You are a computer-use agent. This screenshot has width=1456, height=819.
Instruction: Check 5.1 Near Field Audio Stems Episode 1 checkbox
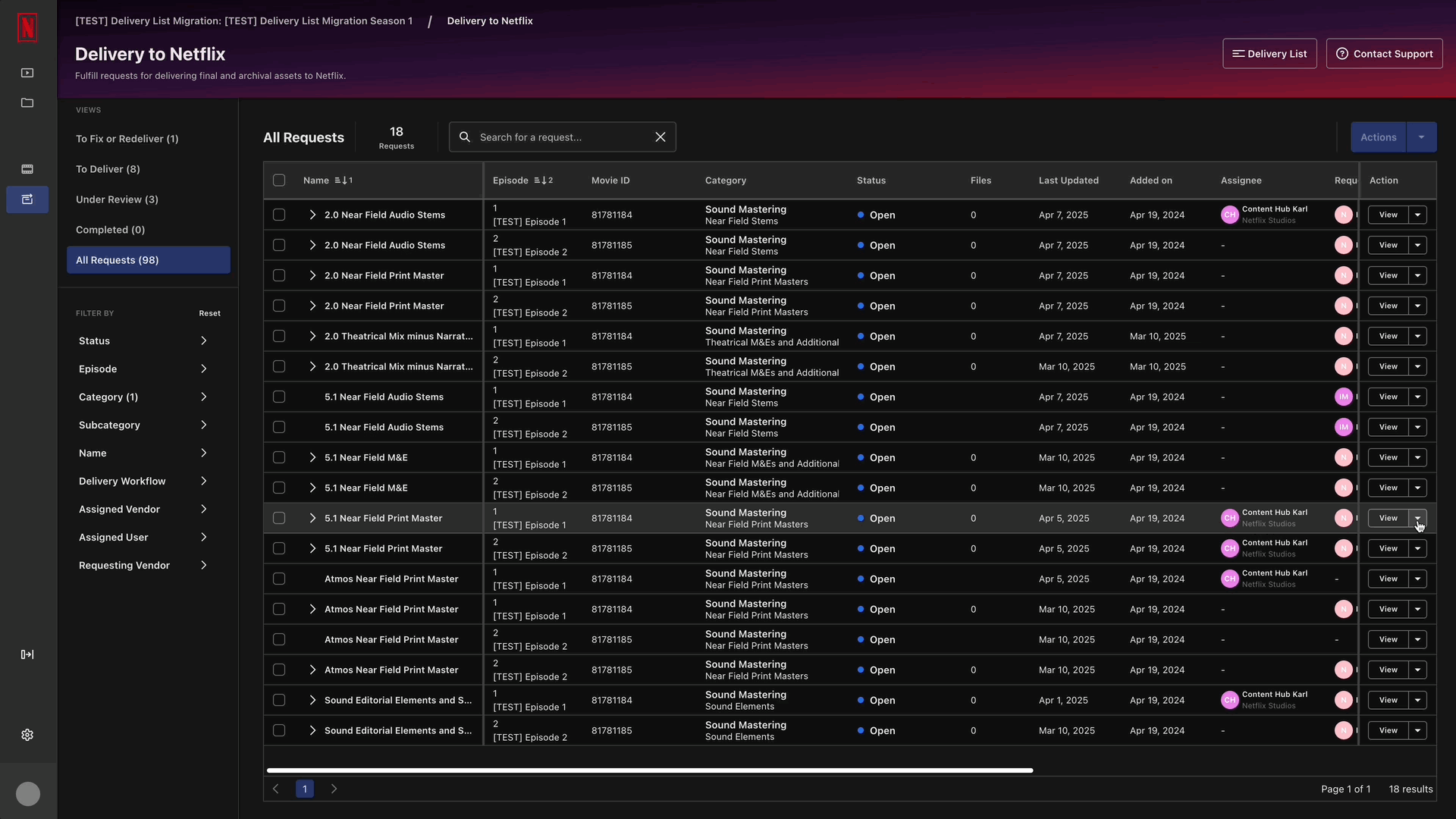(279, 397)
